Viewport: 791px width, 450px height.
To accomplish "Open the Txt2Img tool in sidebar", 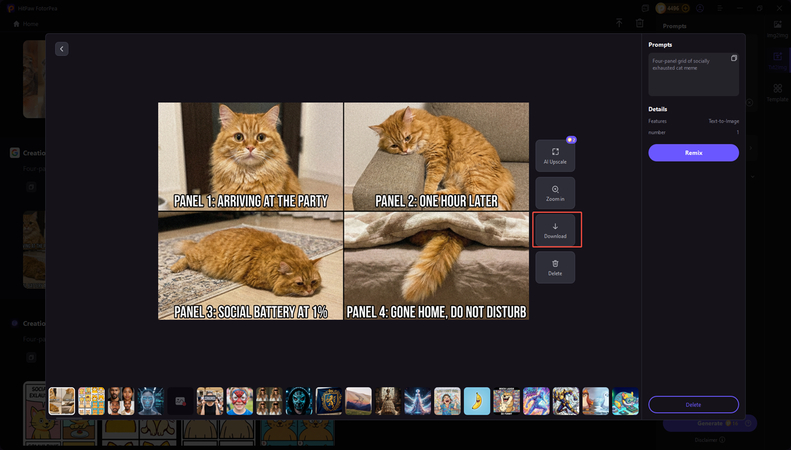I will click(x=777, y=61).
